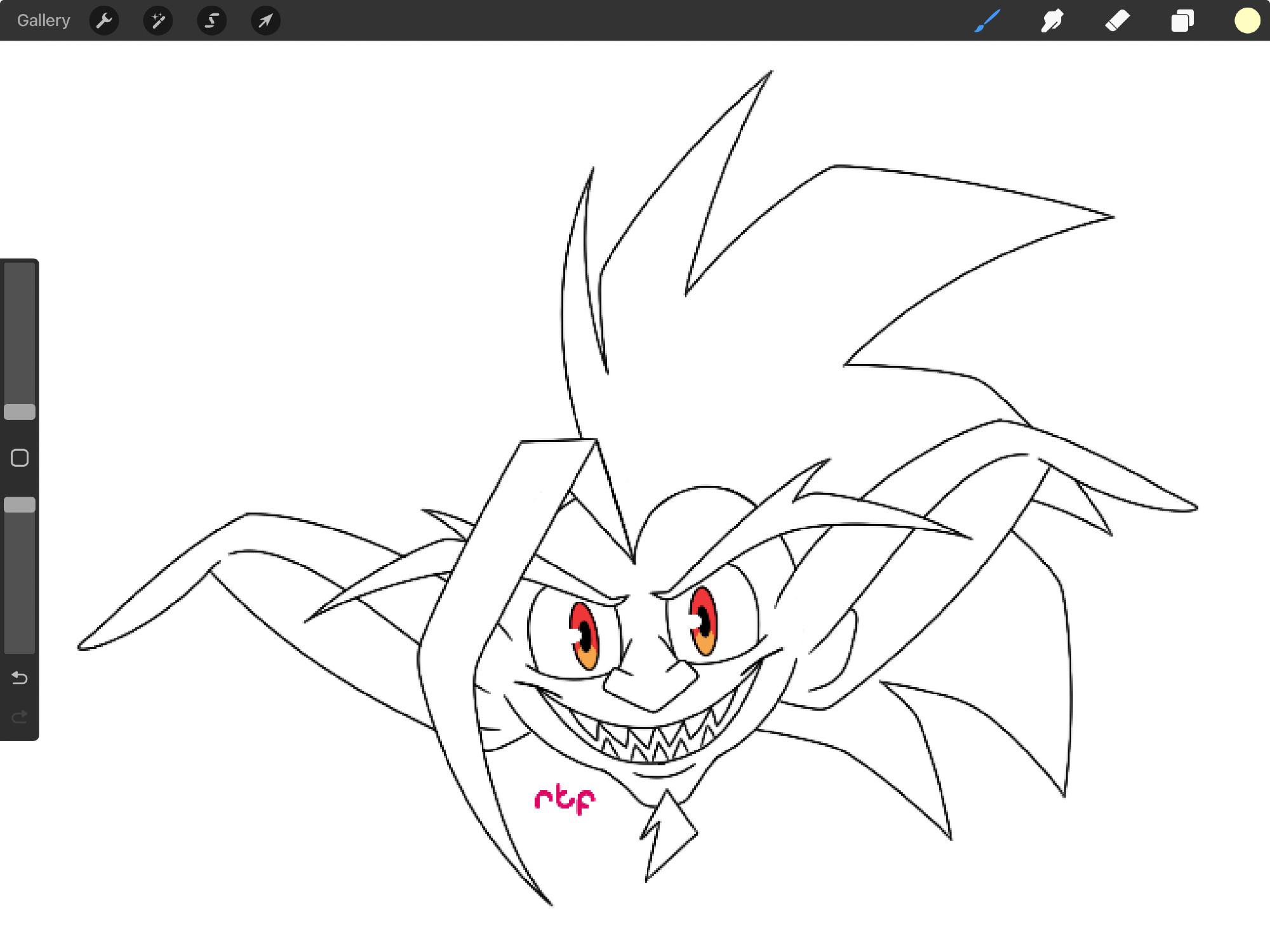The width and height of the screenshot is (1270, 952).
Task: Undo the last stroke
Action: 20,678
